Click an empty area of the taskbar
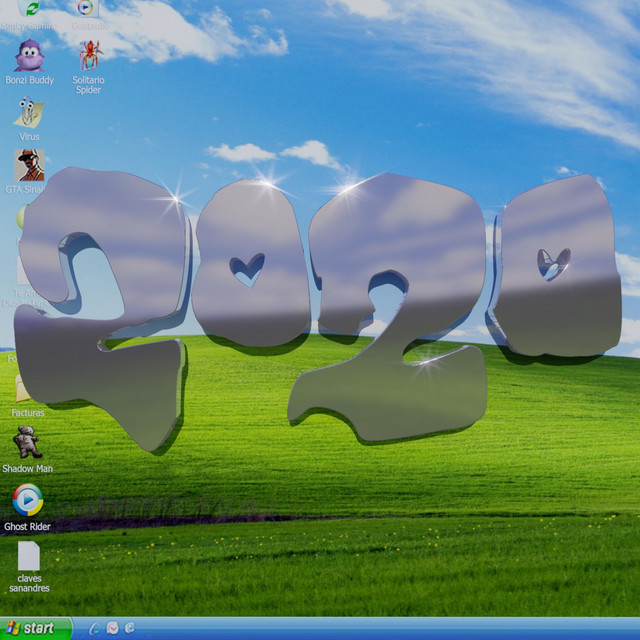This screenshot has height=640, width=640. click(x=400, y=628)
